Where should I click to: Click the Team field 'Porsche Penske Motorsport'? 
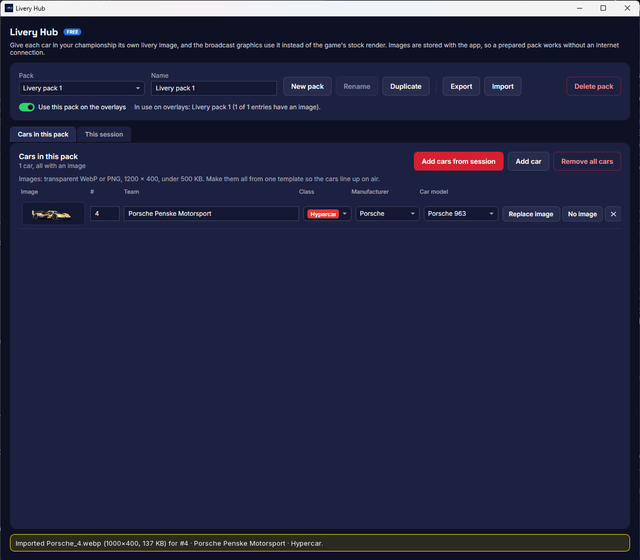211,213
